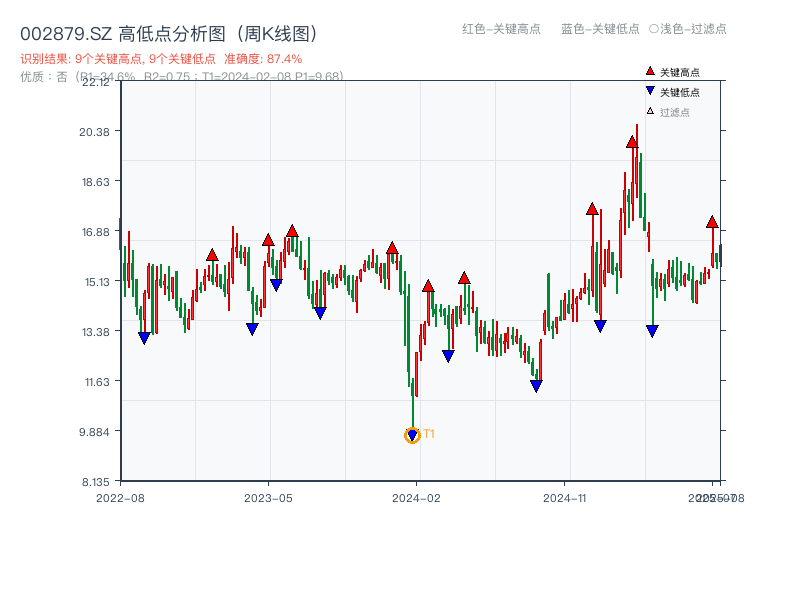Click the rightmost red key-high triangle

click(712, 222)
